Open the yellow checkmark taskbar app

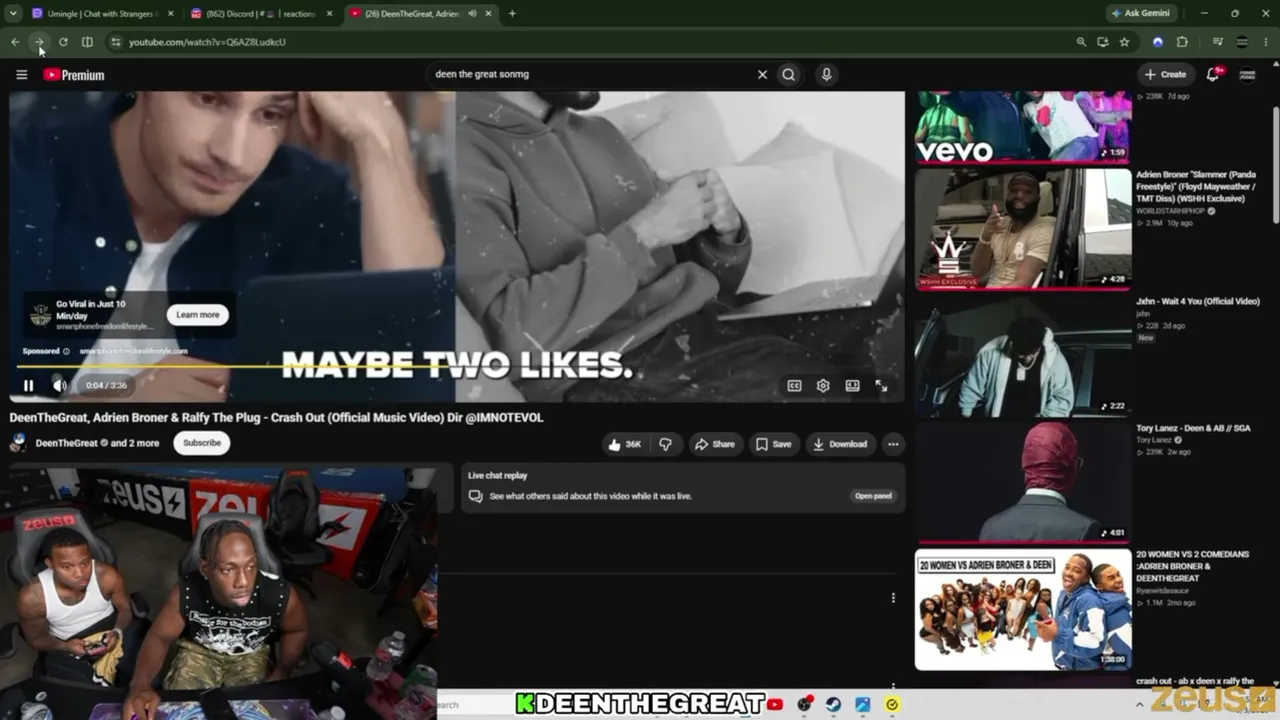coord(892,704)
